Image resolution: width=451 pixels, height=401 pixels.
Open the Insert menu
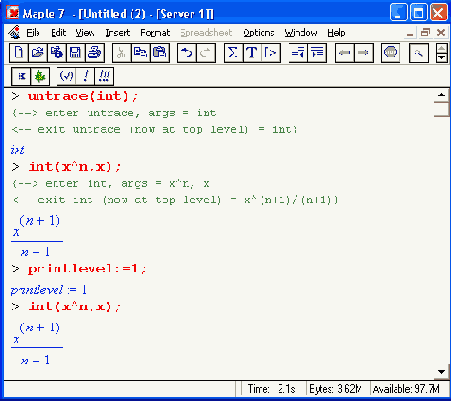pyautogui.click(x=118, y=33)
